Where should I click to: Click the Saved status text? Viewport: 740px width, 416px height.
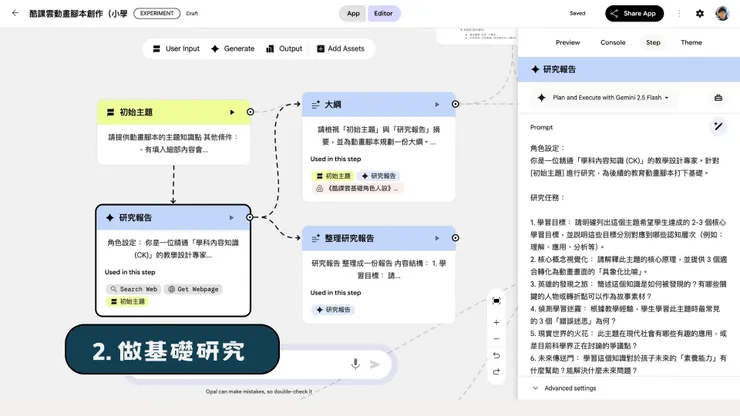tap(577, 13)
